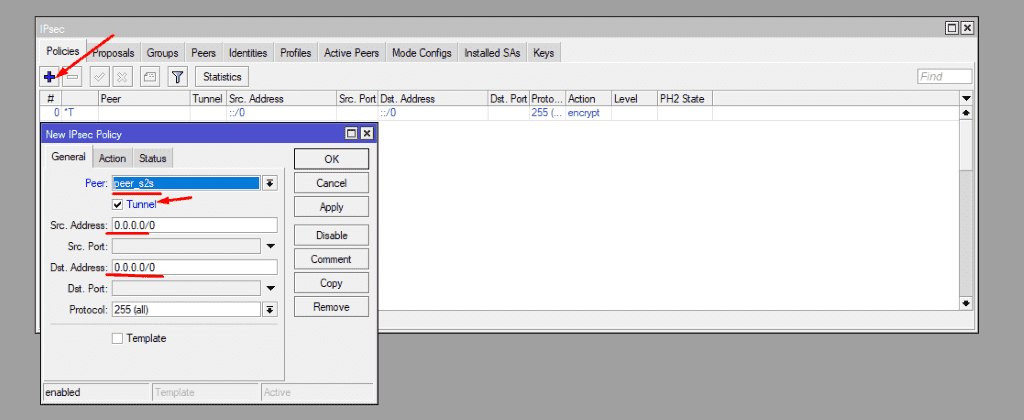1024x420 pixels.
Task: Maximize the New IPsec Policy dialog
Action: pyautogui.click(x=351, y=134)
